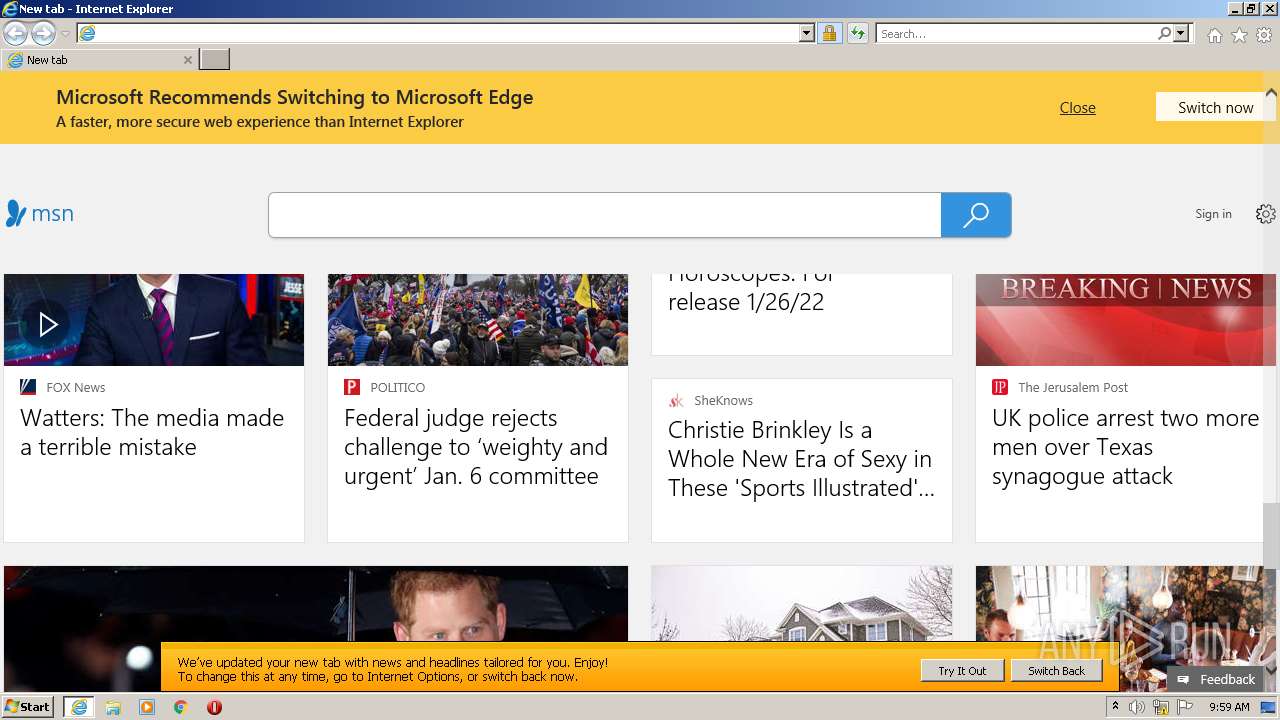Go back with the browser Back arrow
The image size is (1280, 720).
pos(15,34)
